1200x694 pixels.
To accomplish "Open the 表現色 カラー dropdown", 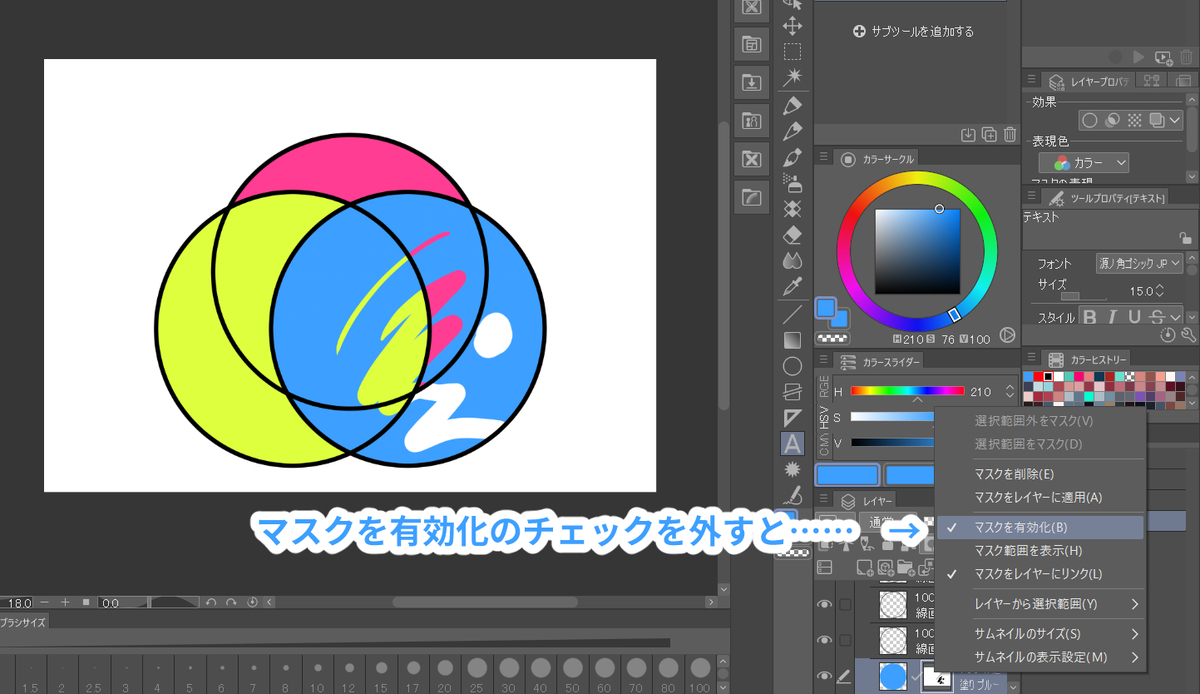I will (1084, 162).
